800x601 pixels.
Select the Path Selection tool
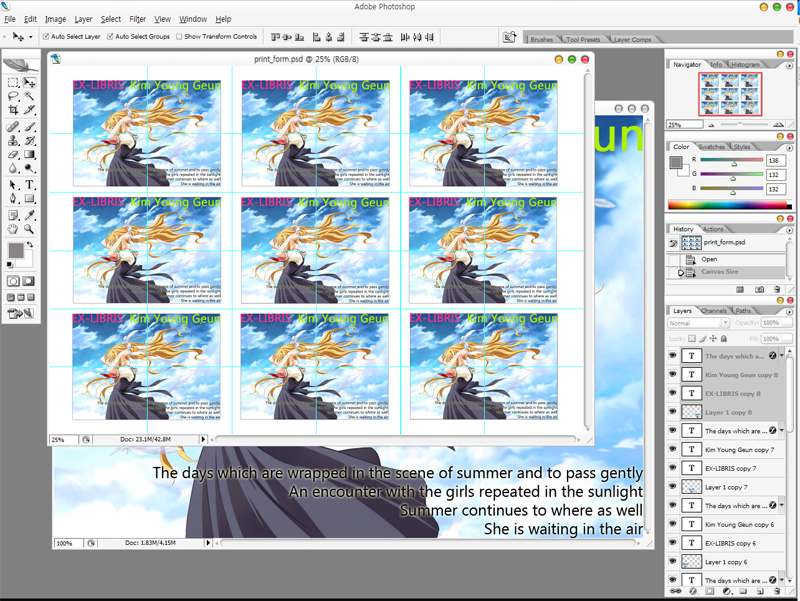pos(13,185)
